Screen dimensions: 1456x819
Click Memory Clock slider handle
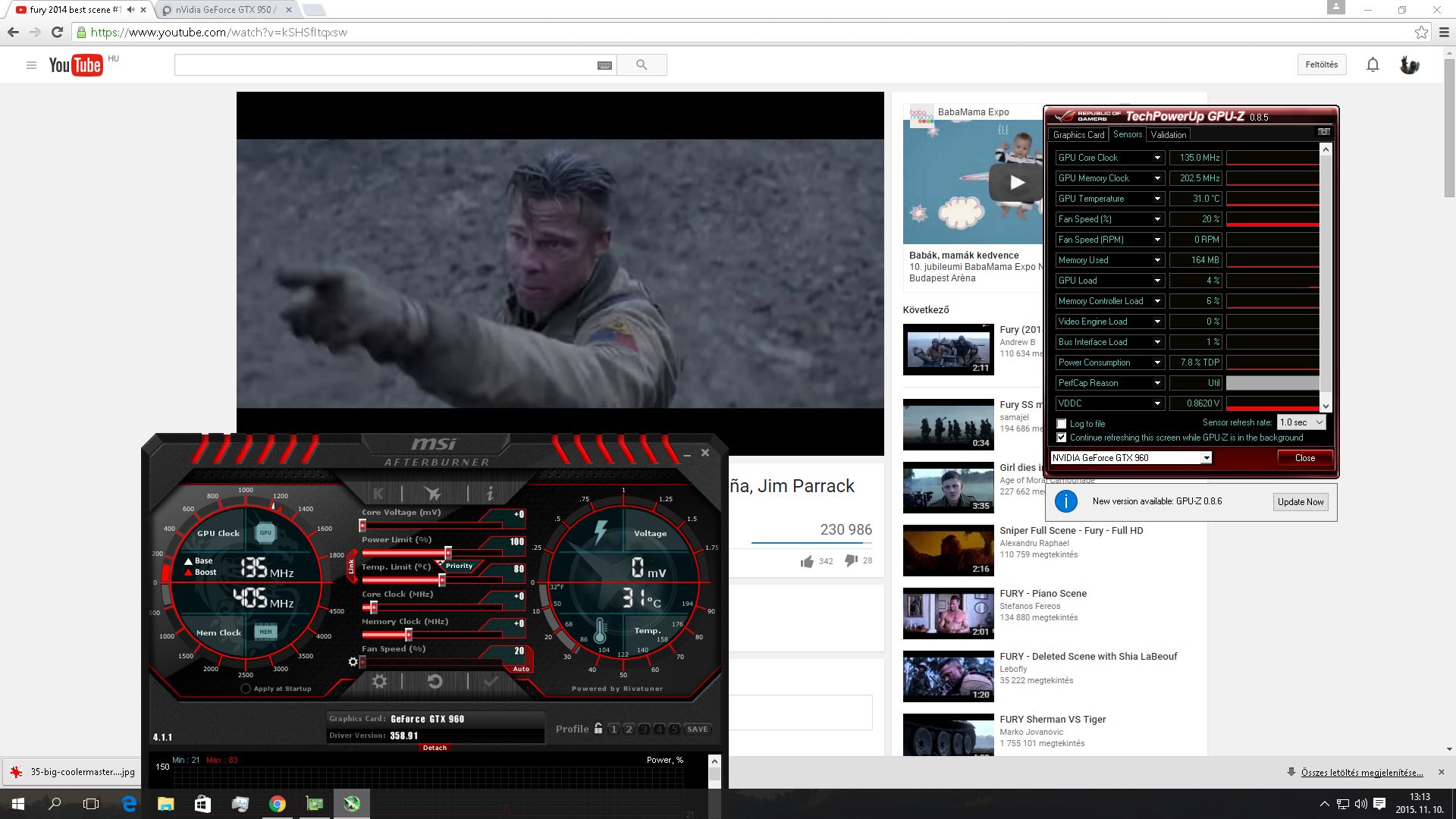[x=409, y=635]
